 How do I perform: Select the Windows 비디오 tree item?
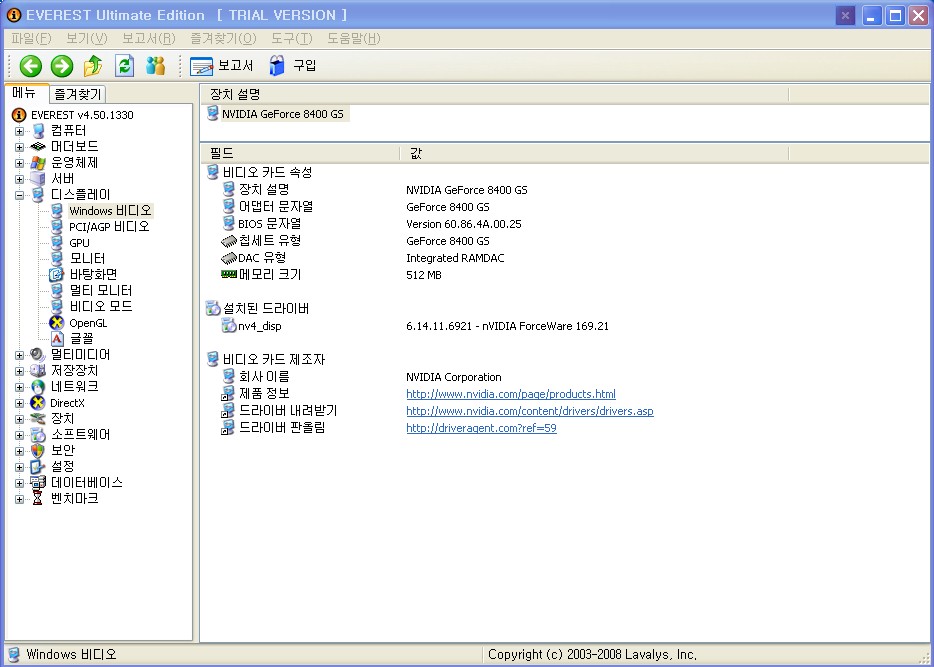[110, 211]
